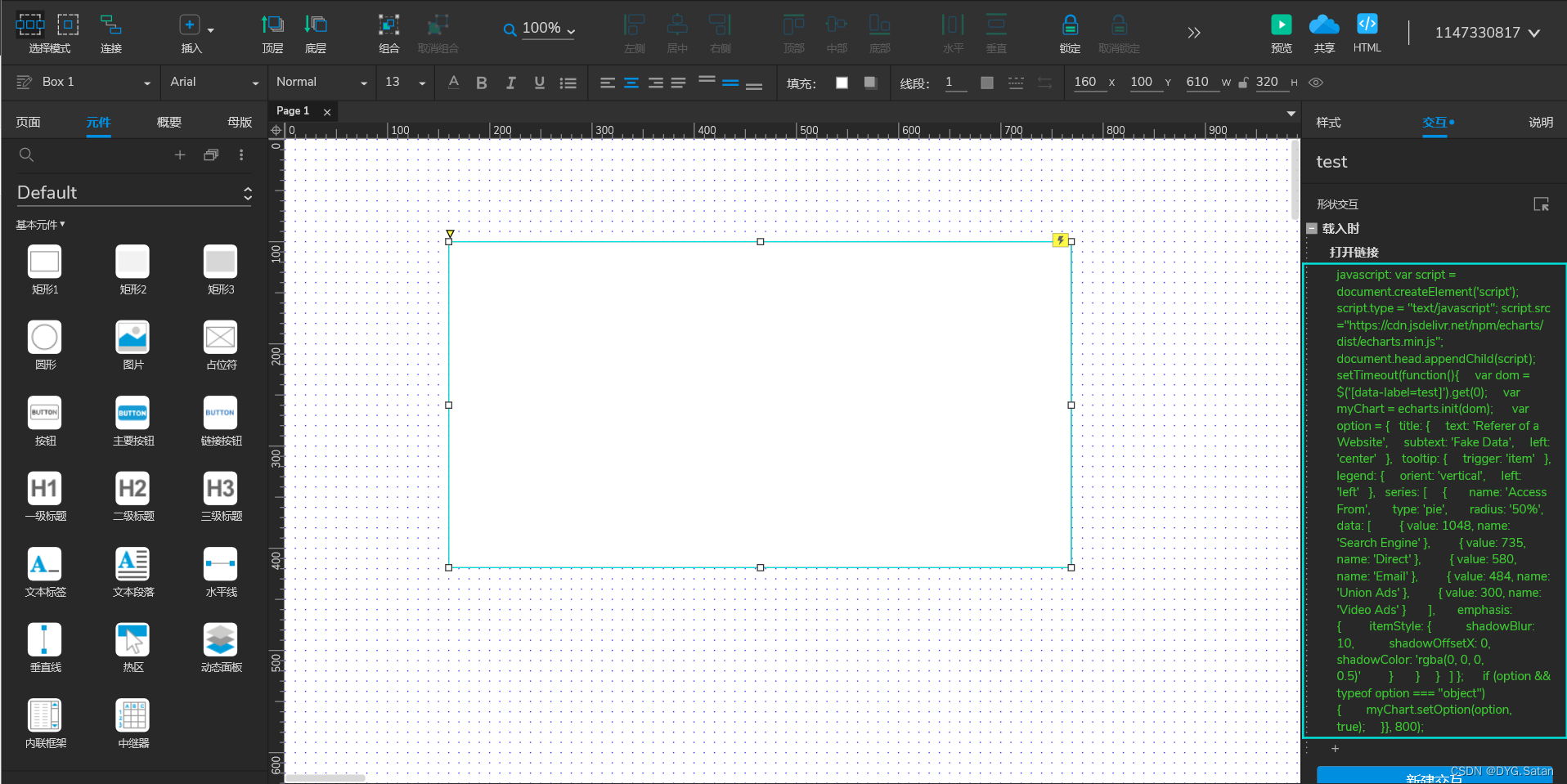Toggle bullet list formatting
Screen dimensions: 1567x784
pos(568,83)
